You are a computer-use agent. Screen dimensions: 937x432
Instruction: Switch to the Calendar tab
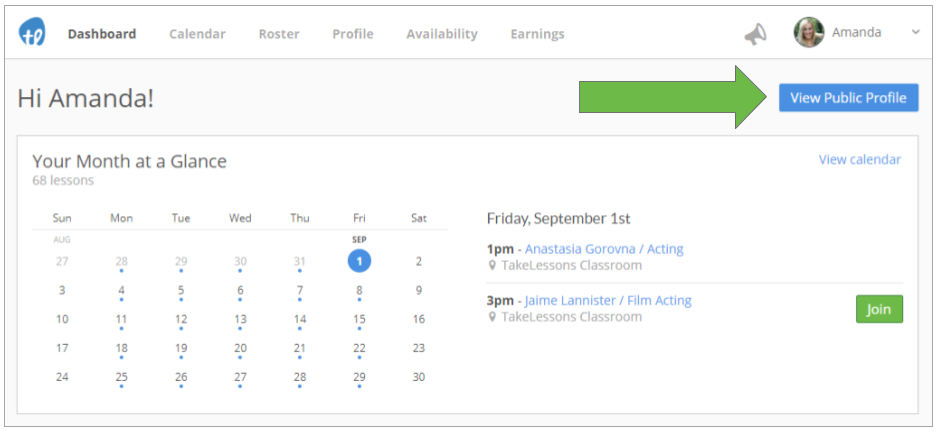pyautogui.click(x=197, y=34)
